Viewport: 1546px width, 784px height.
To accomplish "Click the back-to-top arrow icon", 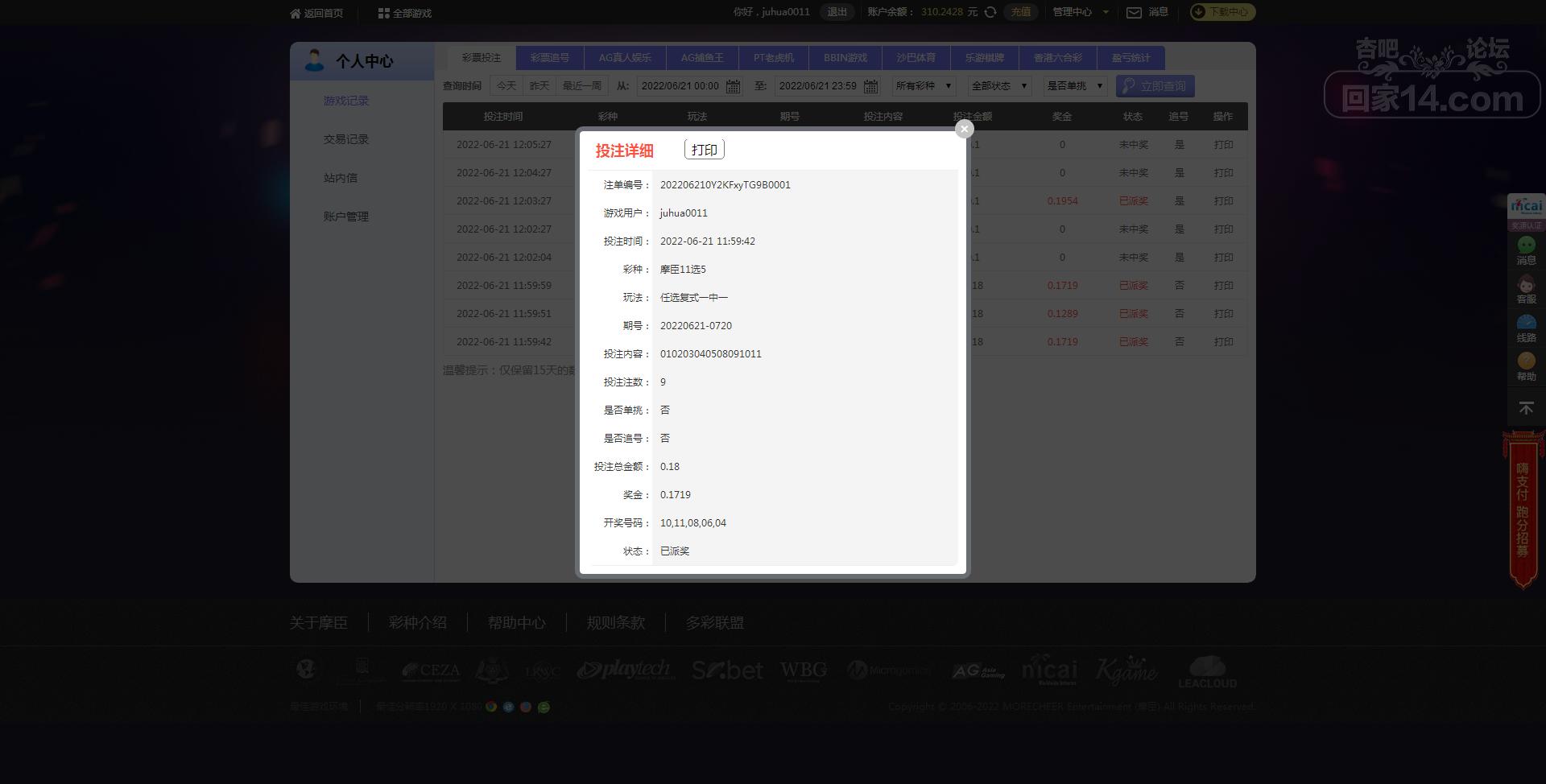I will (1526, 408).
